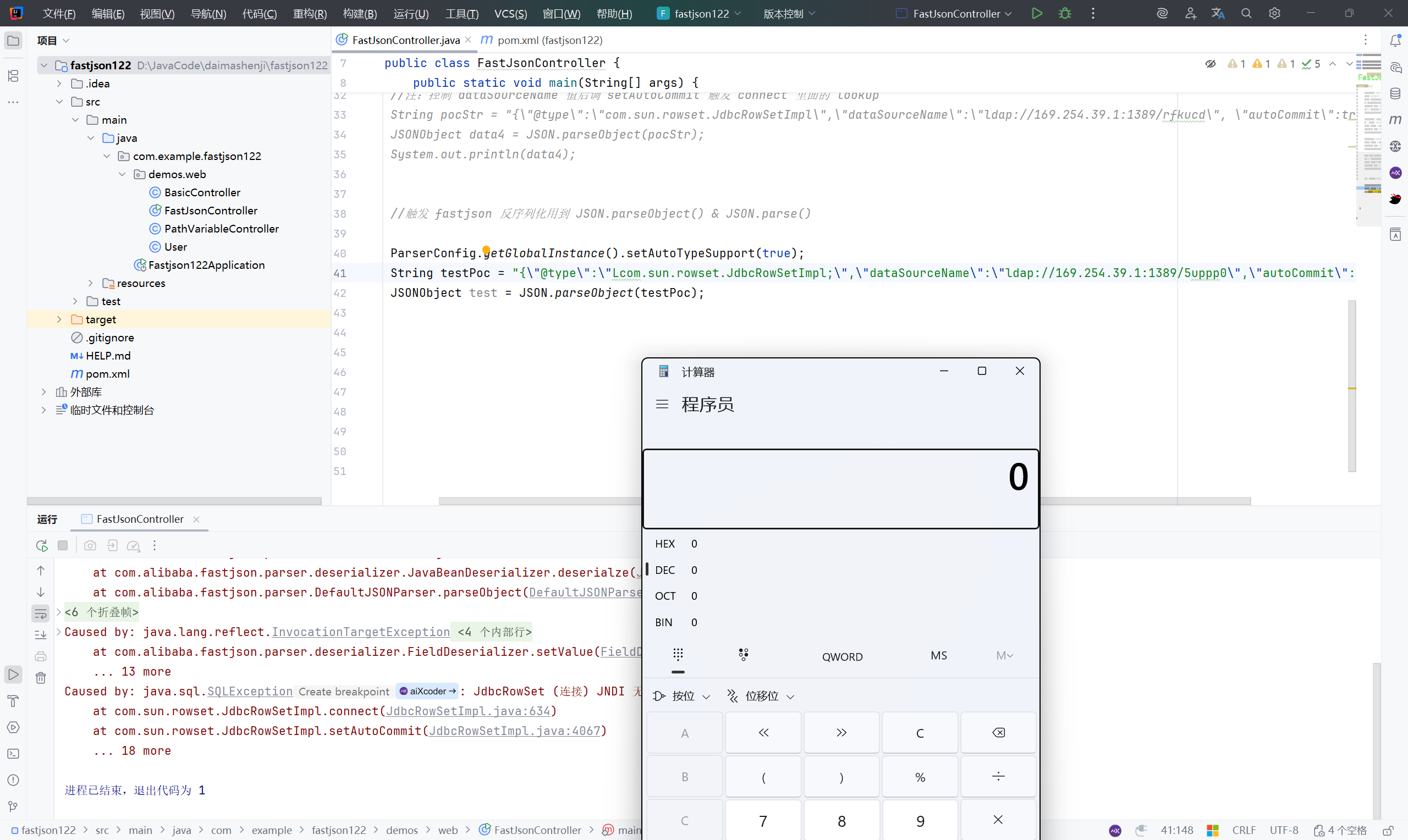Image resolution: width=1408 pixels, height=840 pixels.
Task: Click the Search Everywhere magnifier icon
Action: tap(1246, 14)
